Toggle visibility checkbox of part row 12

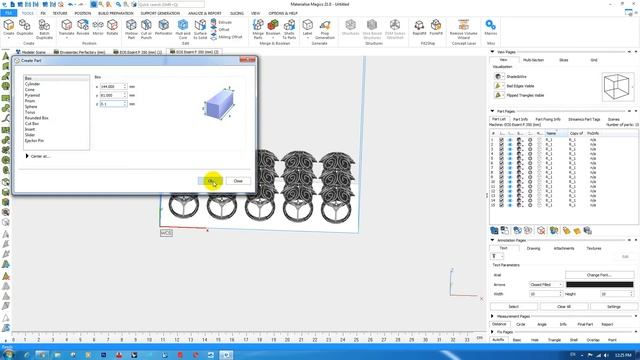(x=501, y=191)
